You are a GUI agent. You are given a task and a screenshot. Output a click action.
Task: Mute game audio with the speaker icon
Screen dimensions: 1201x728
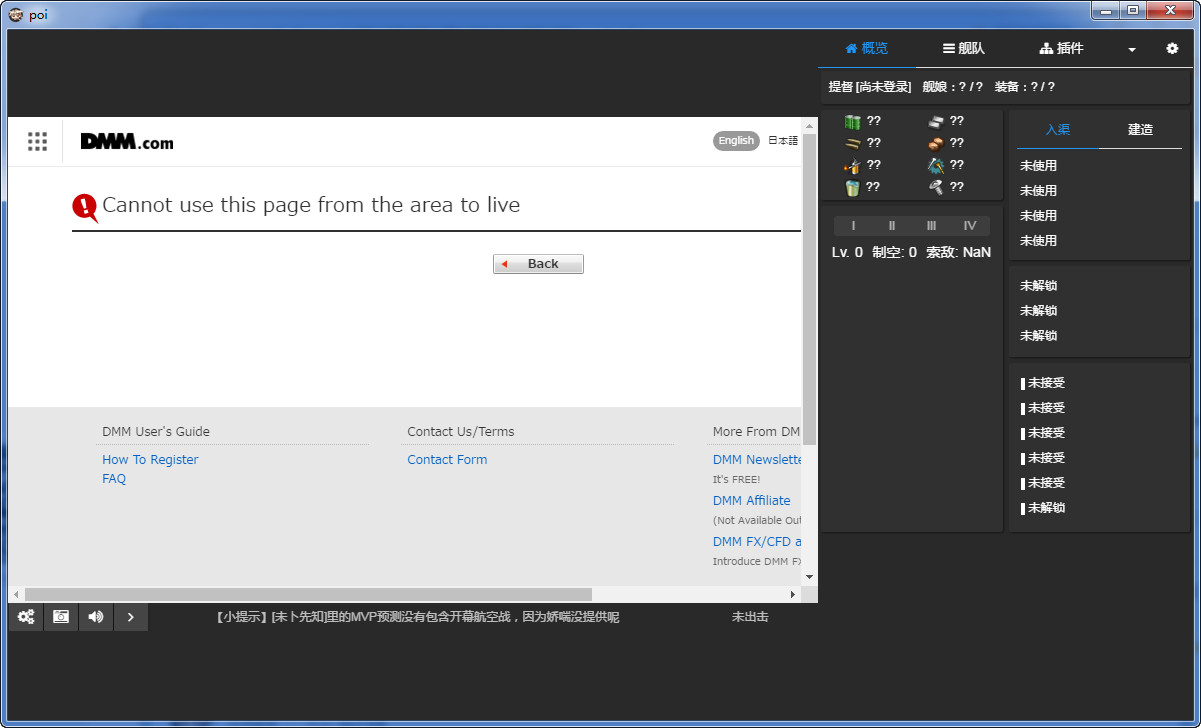pos(96,617)
